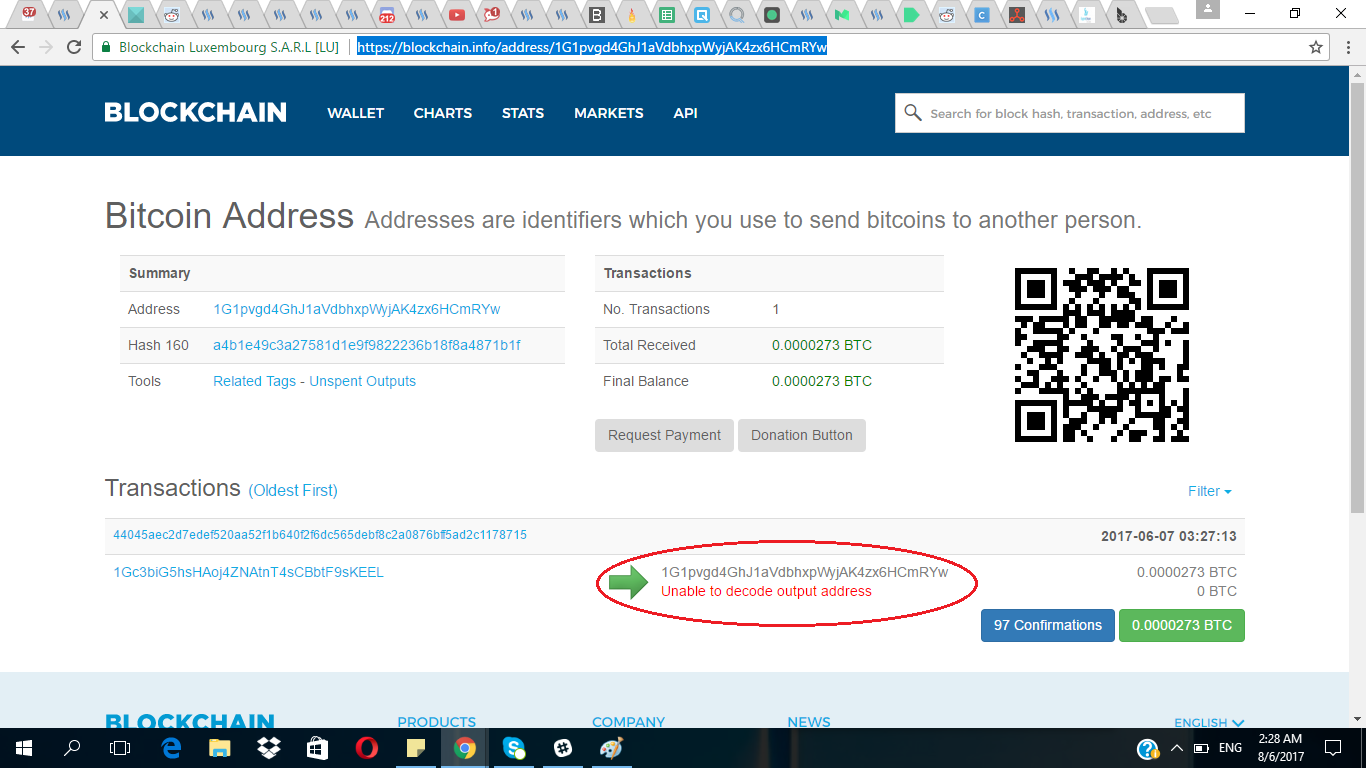Open the Chrome menu with three dots
The width and height of the screenshot is (1366, 768).
tap(1346, 47)
